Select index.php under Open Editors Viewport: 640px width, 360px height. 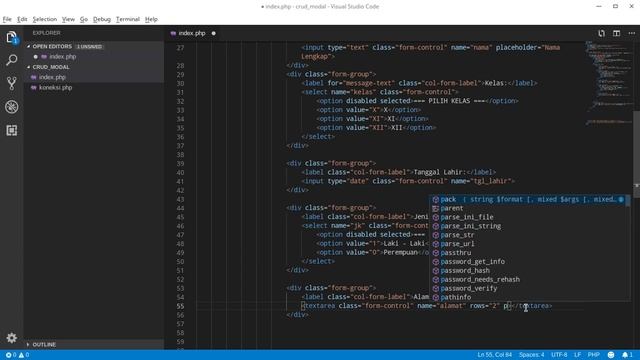pyautogui.click(x=93, y=57)
